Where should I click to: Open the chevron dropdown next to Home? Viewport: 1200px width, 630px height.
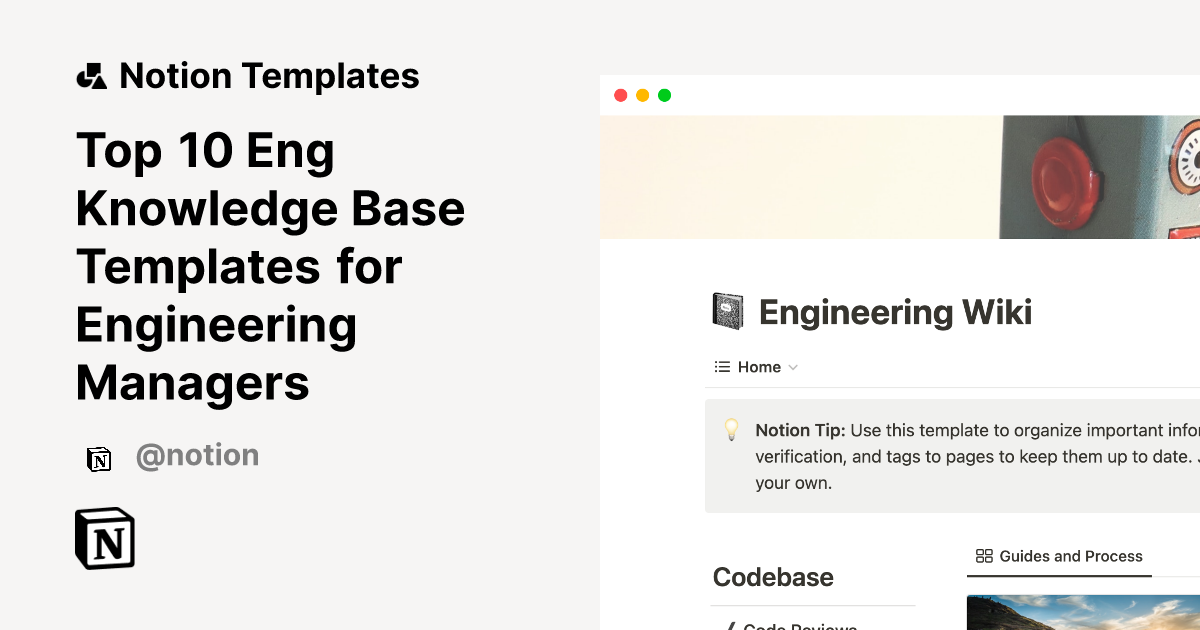pyautogui.click(x=794, y=367)
